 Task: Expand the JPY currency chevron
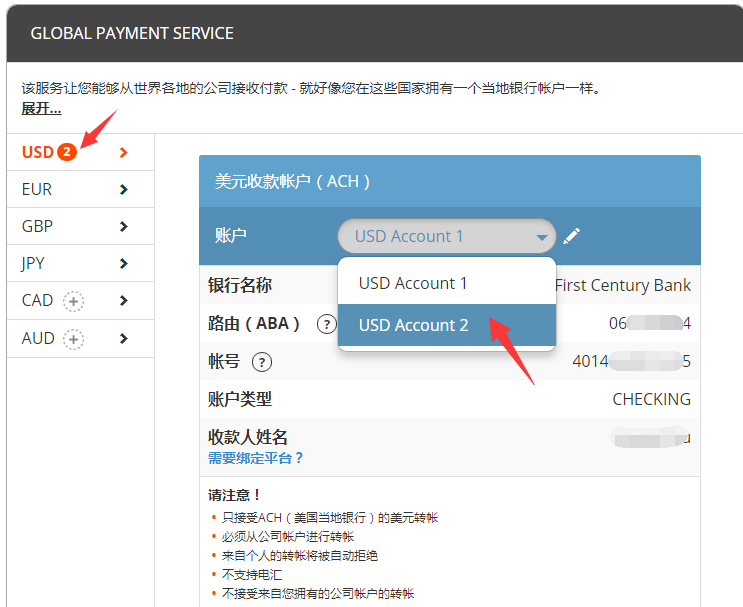[x=124, y=263]
